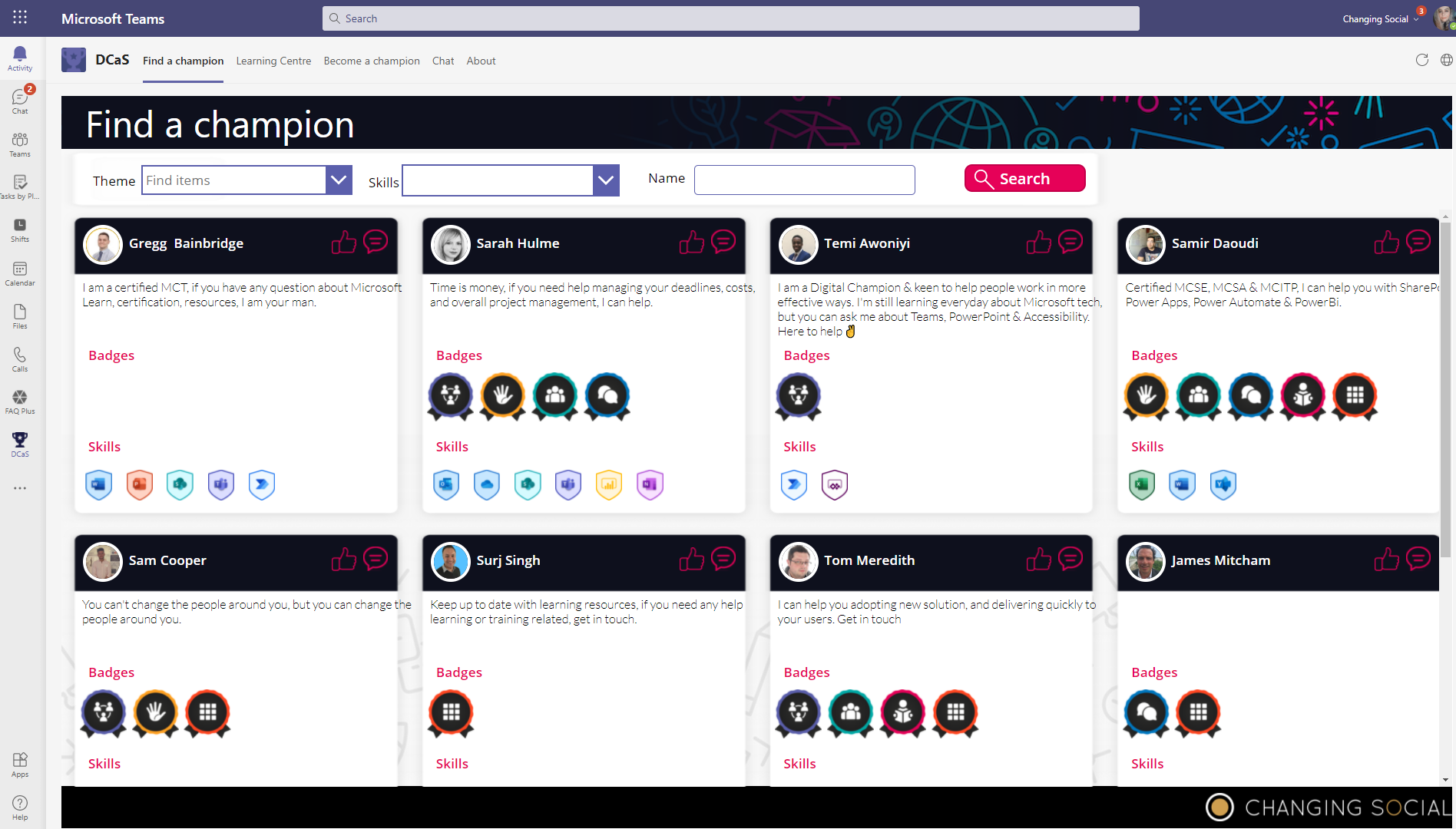Expand the Theme dropdown arrow
Image resolution: width=1456 pixels, height=829 pixels.
[339, 180]
